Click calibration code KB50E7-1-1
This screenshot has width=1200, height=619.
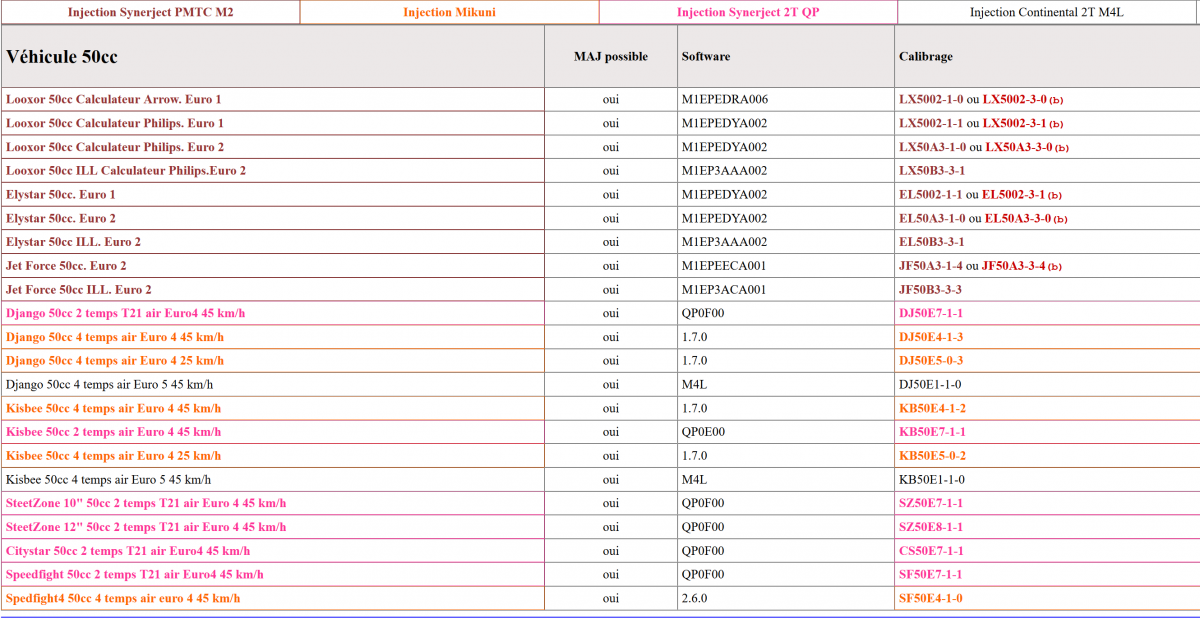pyautogui.click(x=933, y=432)
